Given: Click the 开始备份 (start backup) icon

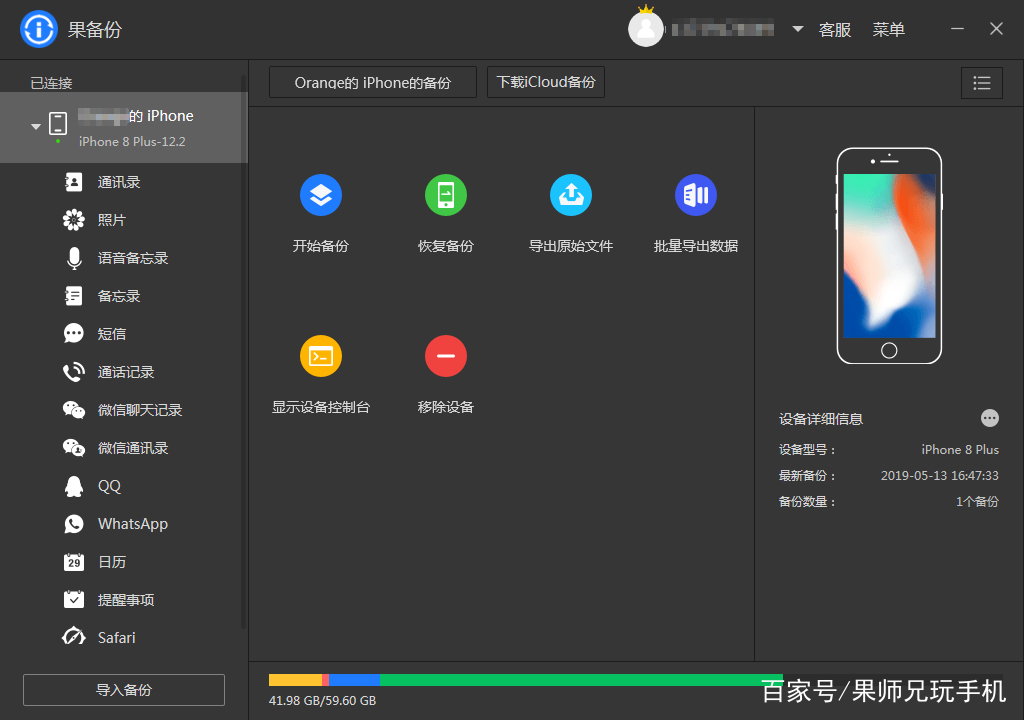Looking at the screenshot, I should coord(321,195).
